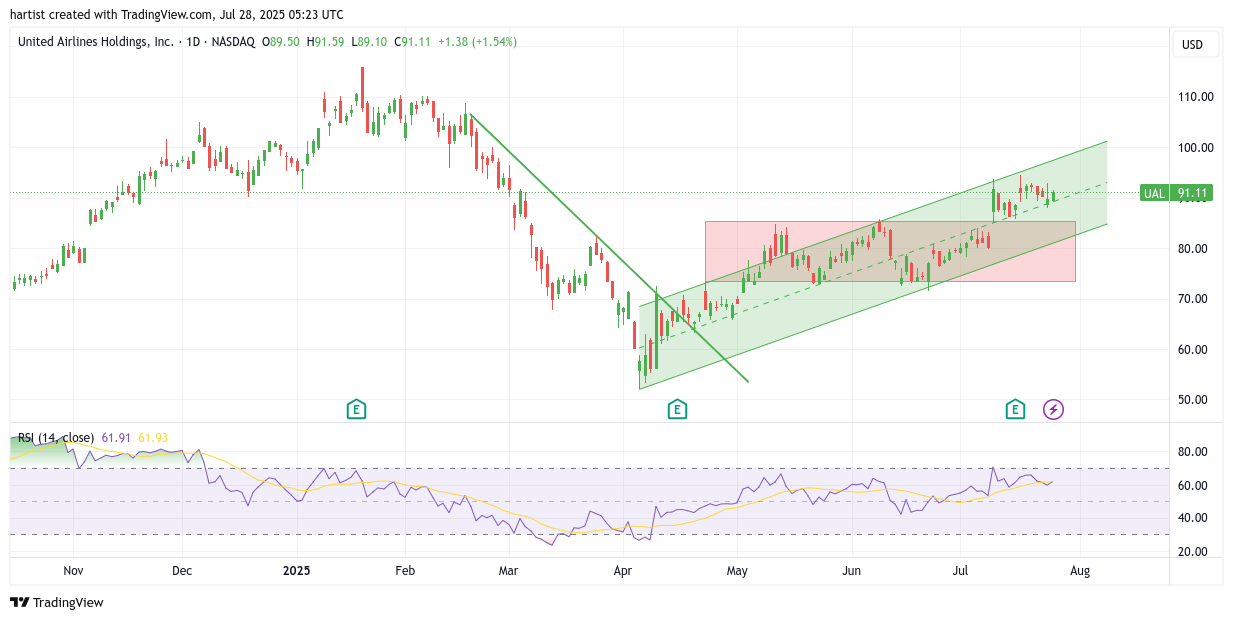Click the earnings E marker in mid-July
The width and height of the screenshot is (1233, 620).
(x=1016, y=409)
